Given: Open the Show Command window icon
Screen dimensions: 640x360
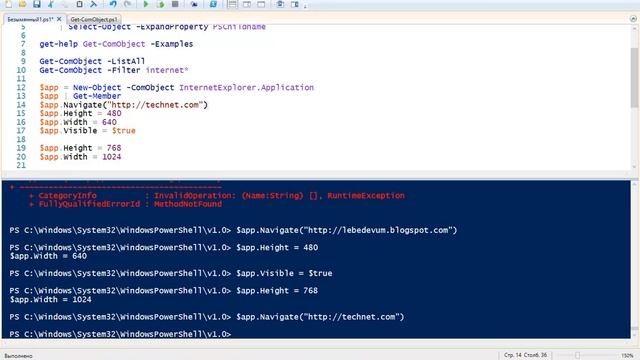Looking at the screenshot, I should pyautogui.click(x=280, y=4).
